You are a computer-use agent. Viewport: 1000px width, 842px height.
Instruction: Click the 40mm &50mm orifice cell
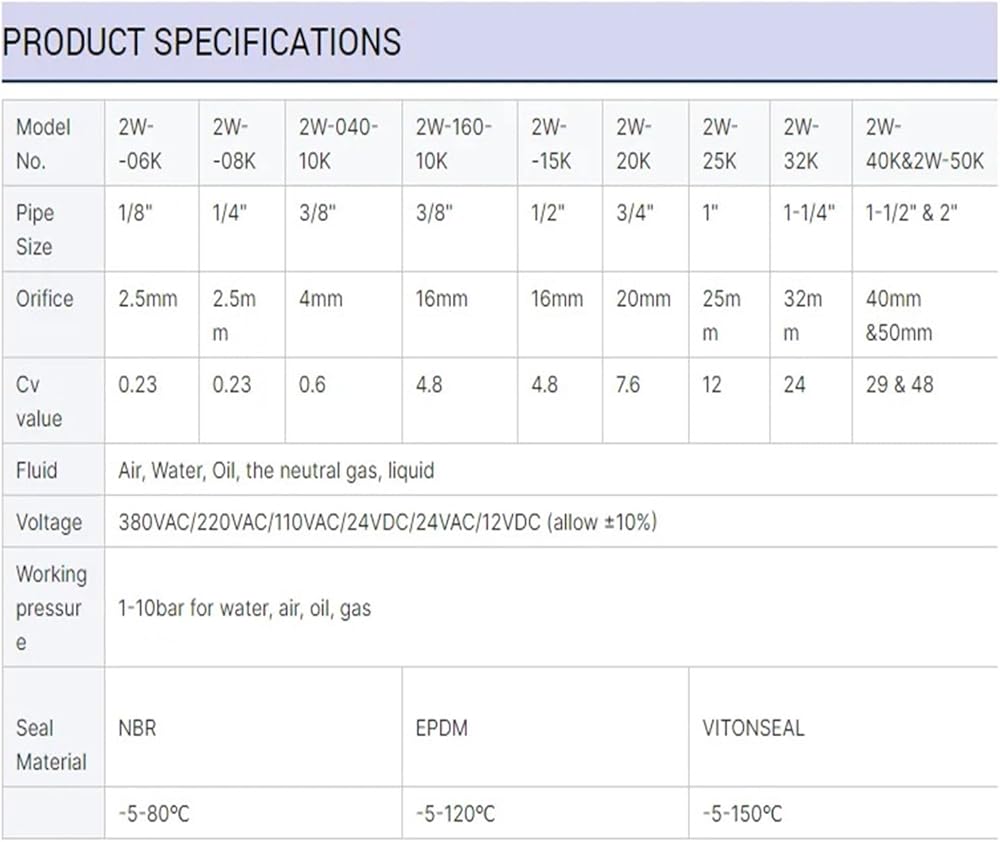point(925,314)
